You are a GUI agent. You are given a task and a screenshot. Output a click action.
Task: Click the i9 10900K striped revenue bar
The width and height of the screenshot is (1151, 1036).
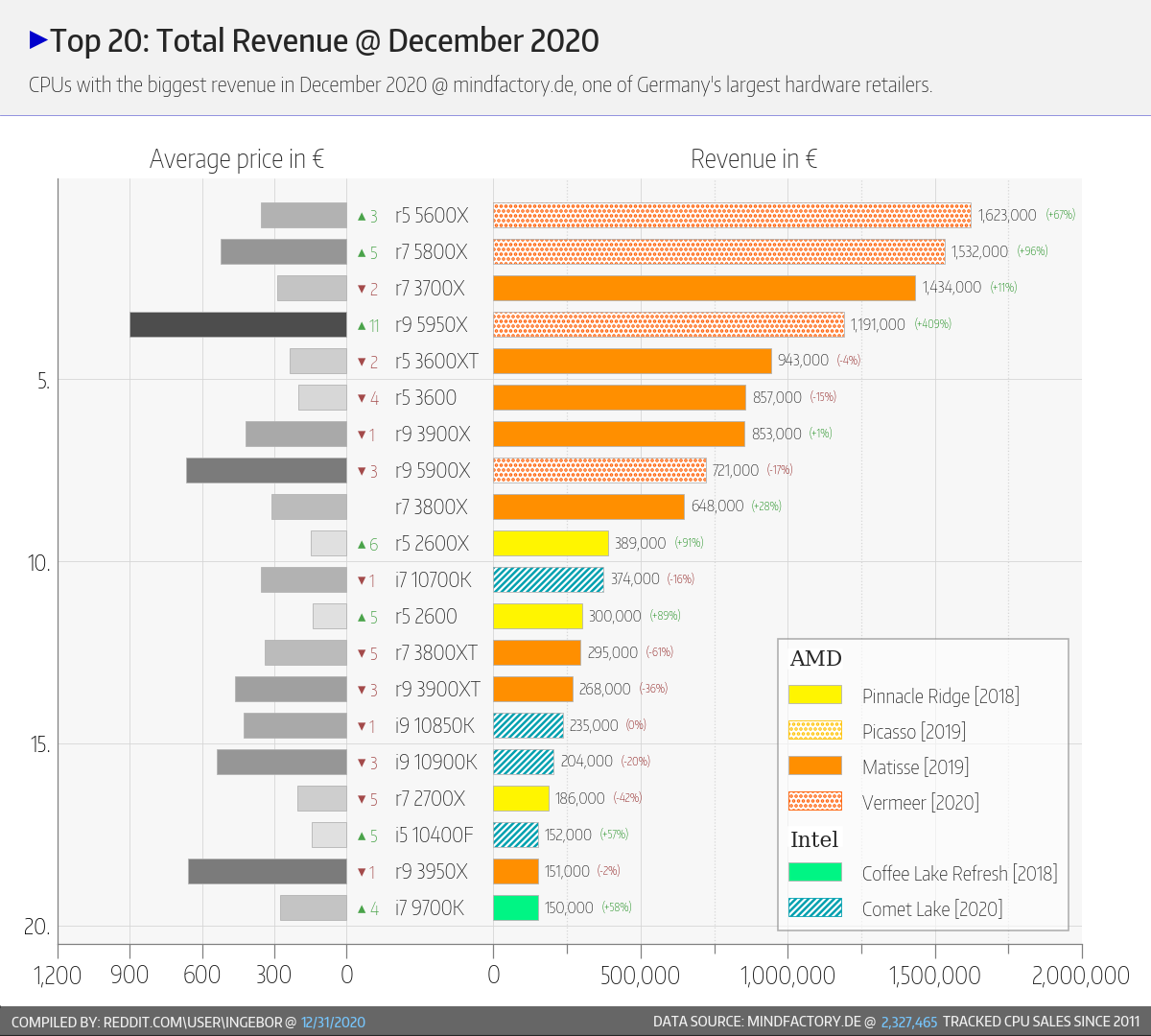(x=524, y=762)
